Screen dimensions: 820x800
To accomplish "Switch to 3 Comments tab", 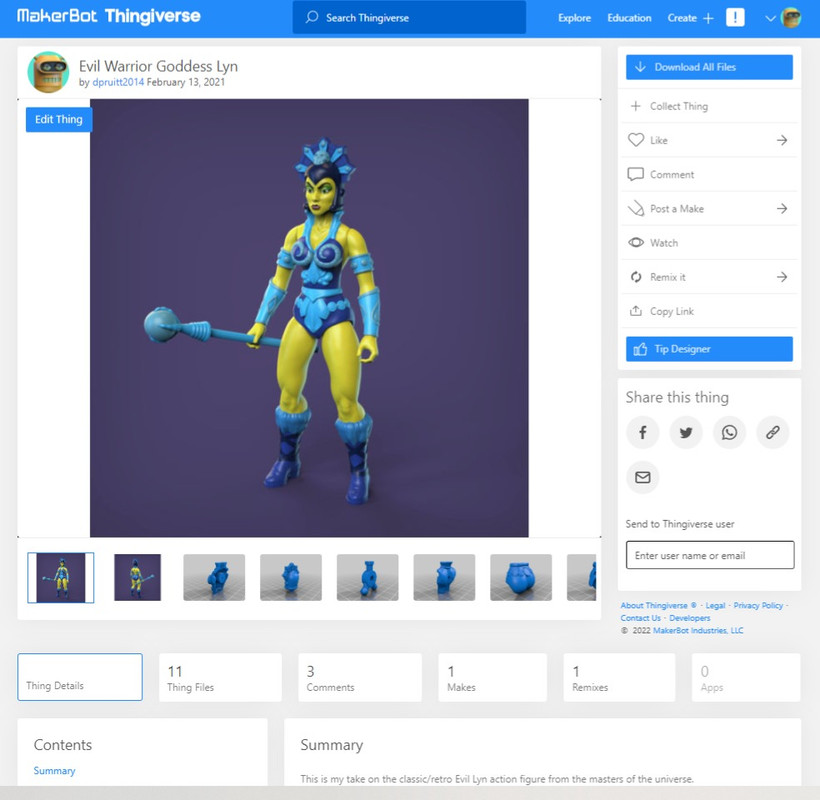I will click(360, 677).
